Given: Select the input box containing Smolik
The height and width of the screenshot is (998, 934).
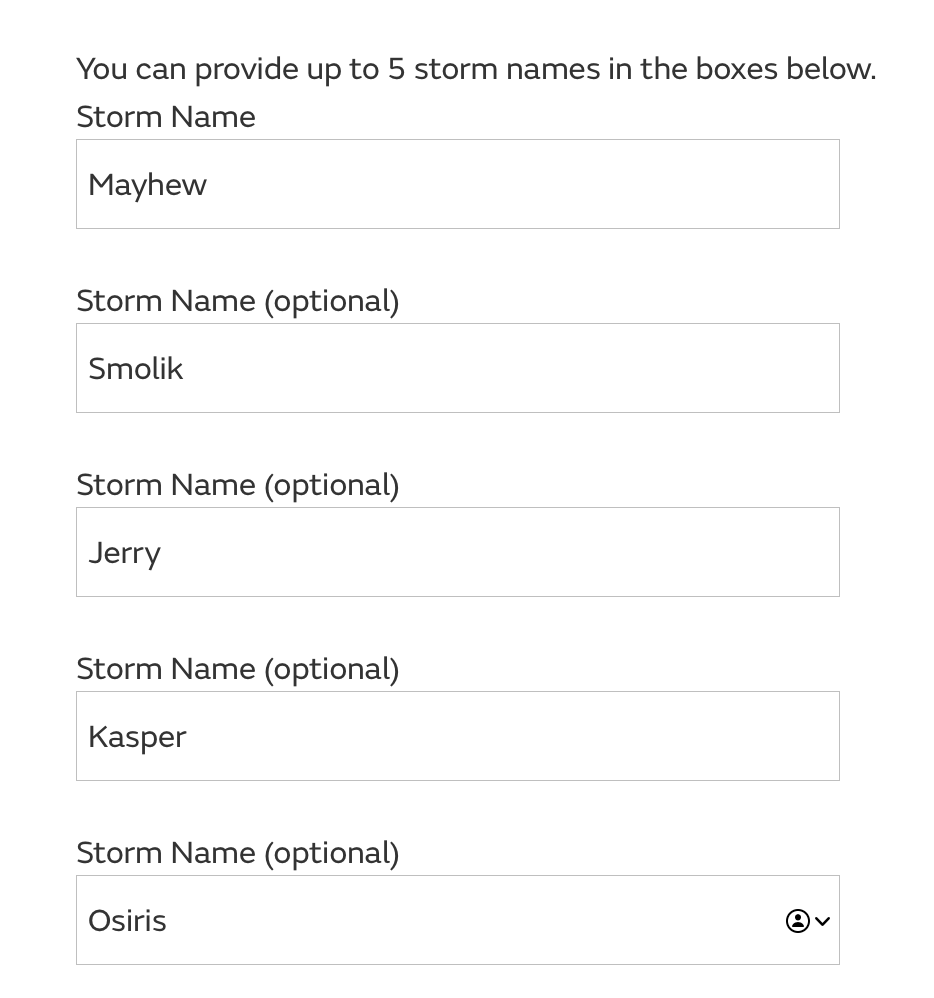Looking at the screenshot, I should click(x=458, y=368).
